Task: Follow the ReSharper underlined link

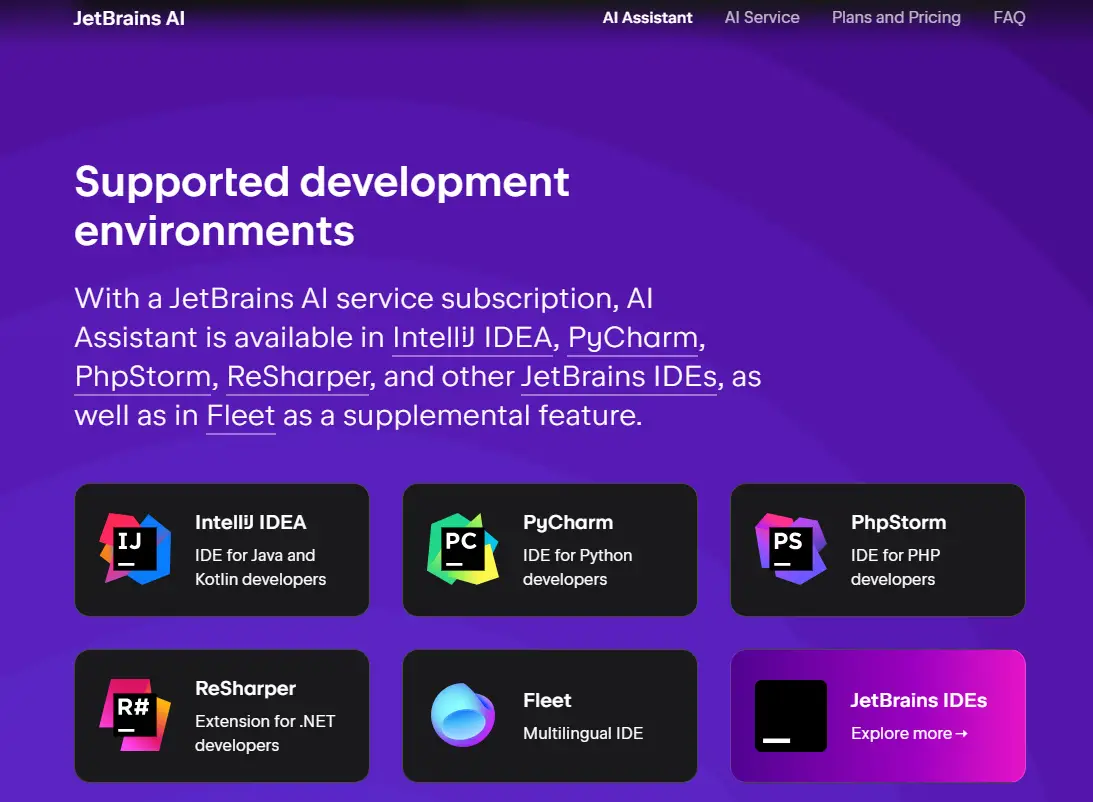Action: (x=297, y=377)
